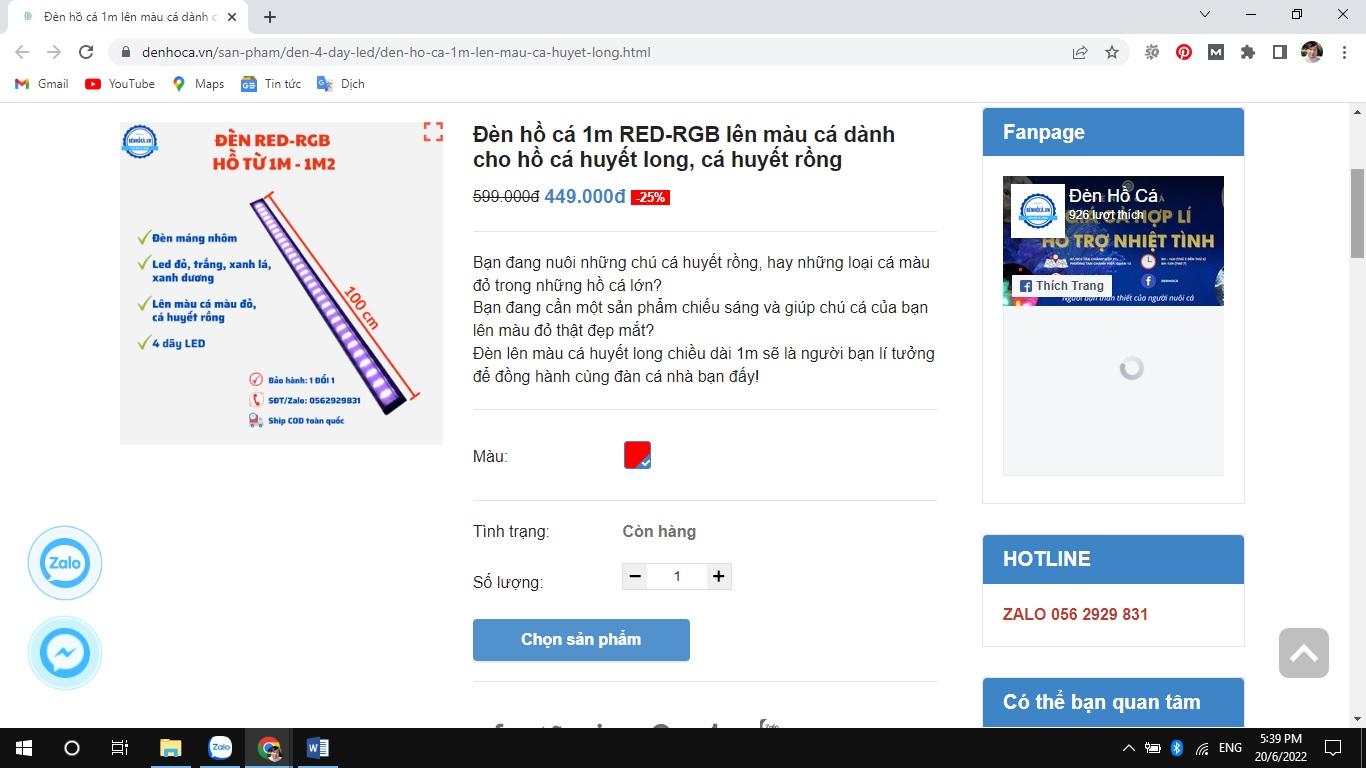Click the Zalo chat floating icon
Viewport: 1366px width, 768px height.
(65, 563)
